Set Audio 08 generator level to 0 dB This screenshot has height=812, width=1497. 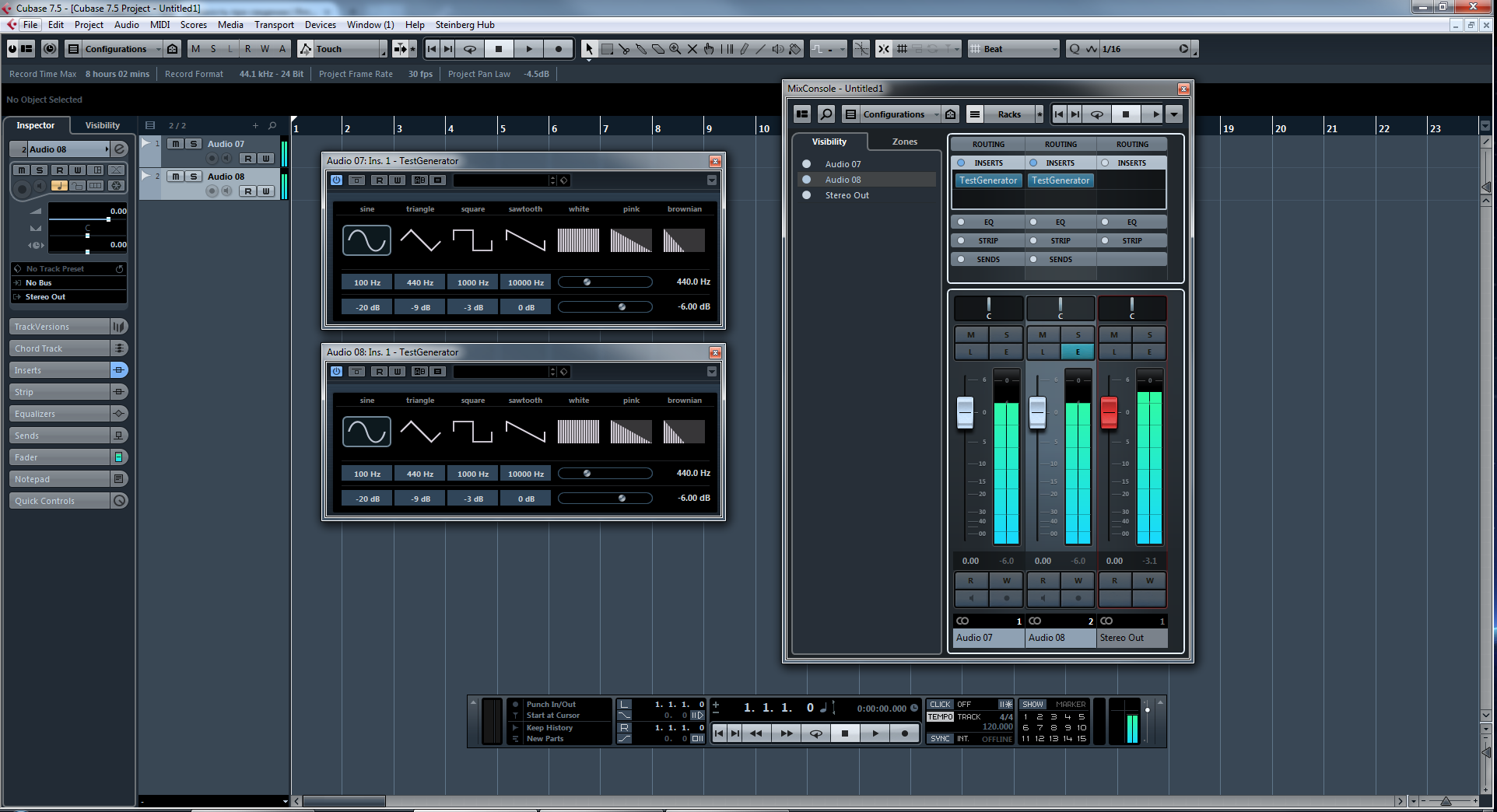click(x=526, y=499)
